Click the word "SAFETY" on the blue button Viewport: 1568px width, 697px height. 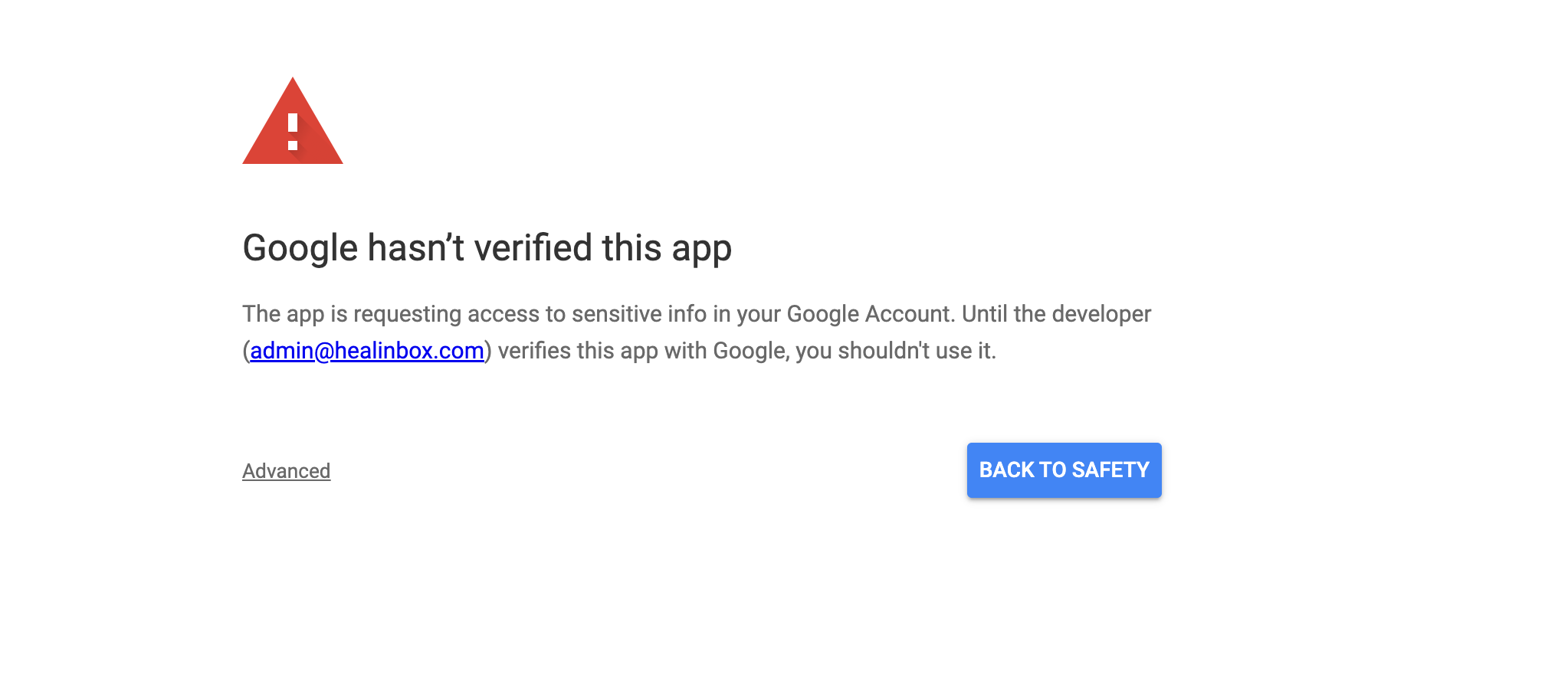tap(1110, 470)
